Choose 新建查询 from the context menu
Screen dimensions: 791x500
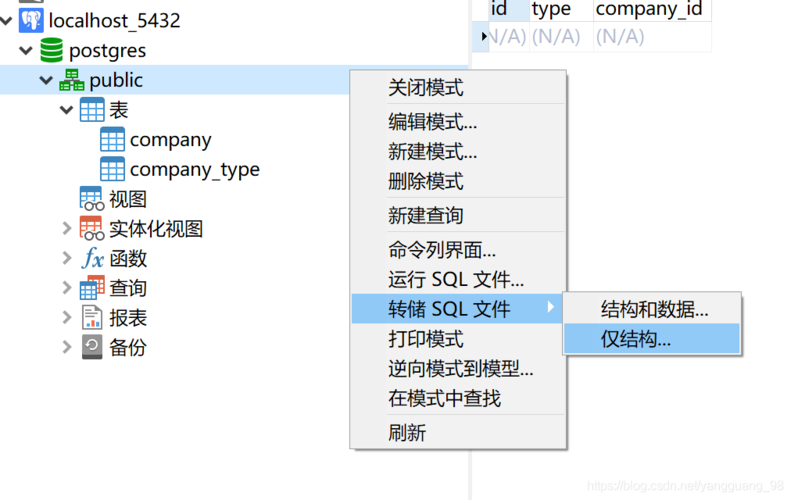click(x=458, y=215)
